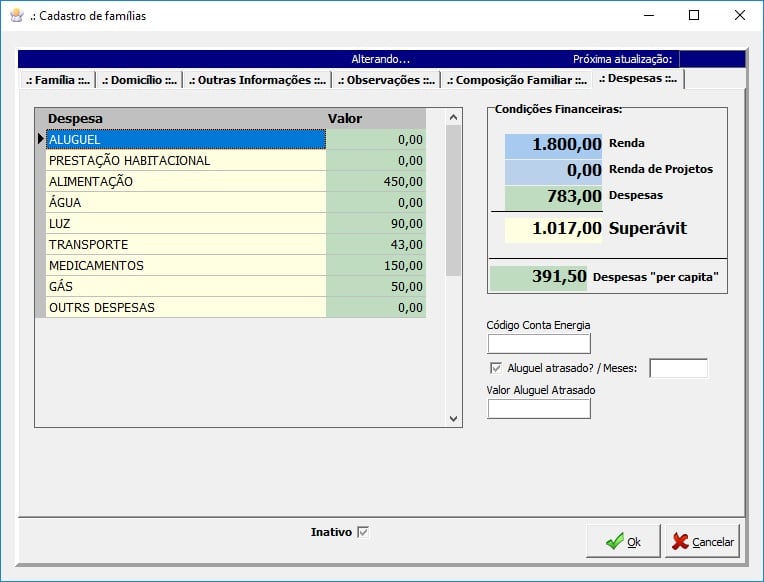Toggle the Aluguel atrasado checkbox
The height and width of the screenshot is (582, 764).
pos(495,368)
